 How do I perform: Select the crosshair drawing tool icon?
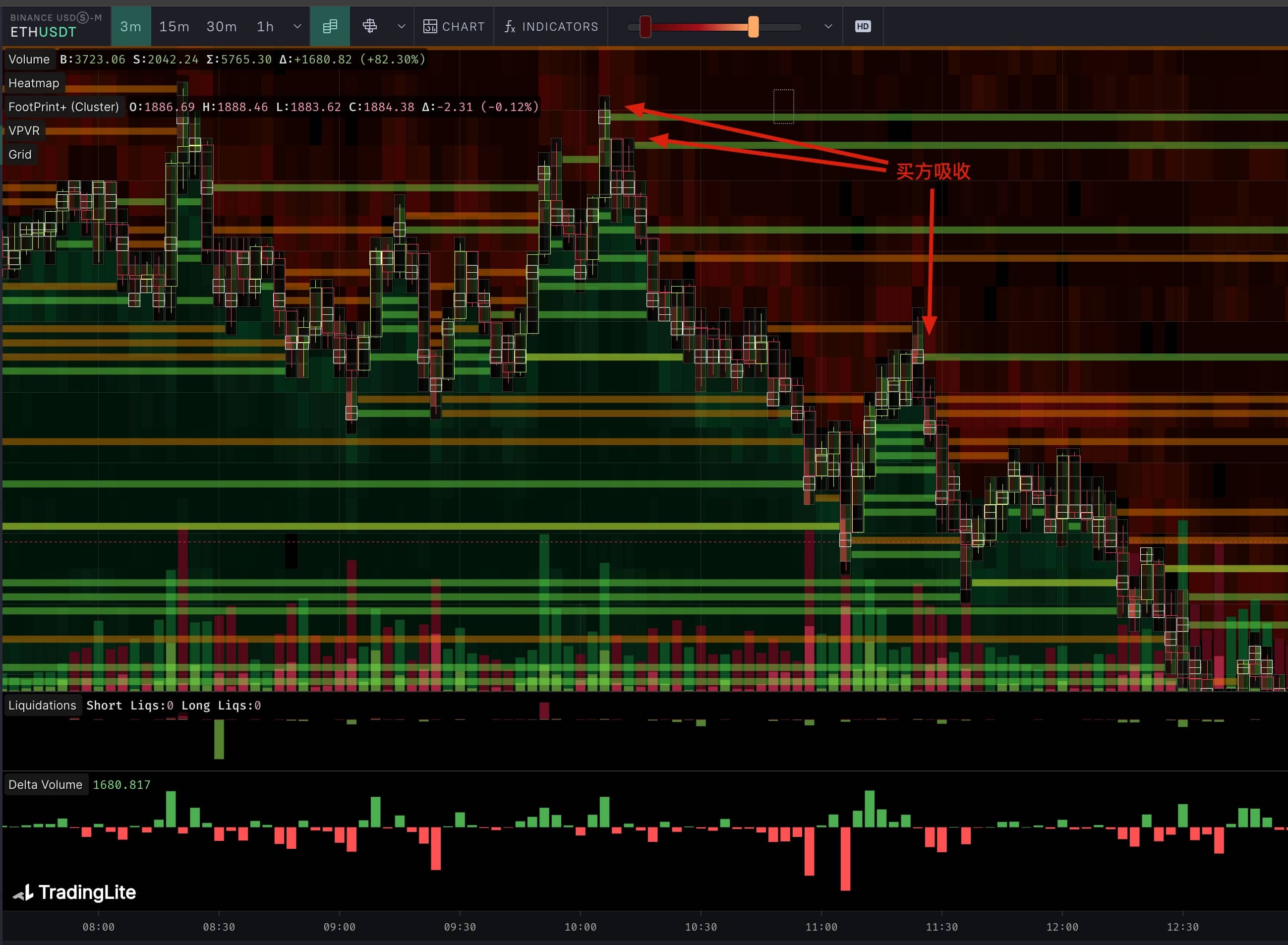(x=370, y=26)
